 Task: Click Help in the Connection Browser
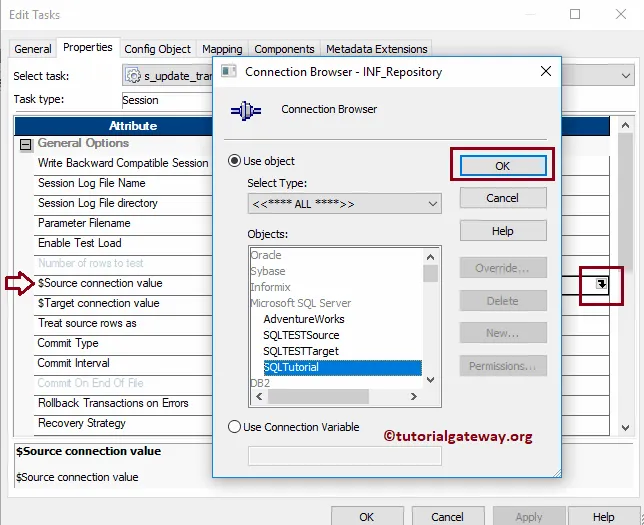tap(502, 232)
